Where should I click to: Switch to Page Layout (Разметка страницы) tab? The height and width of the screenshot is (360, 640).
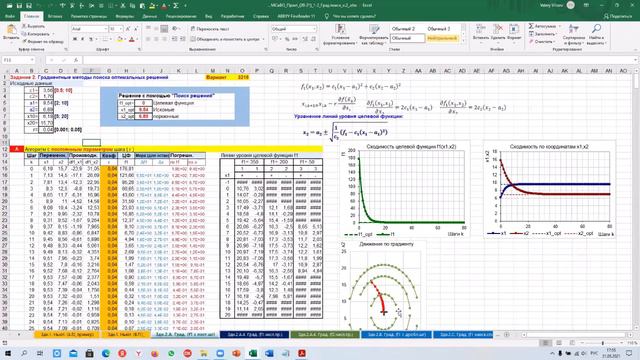pos(89,16)
